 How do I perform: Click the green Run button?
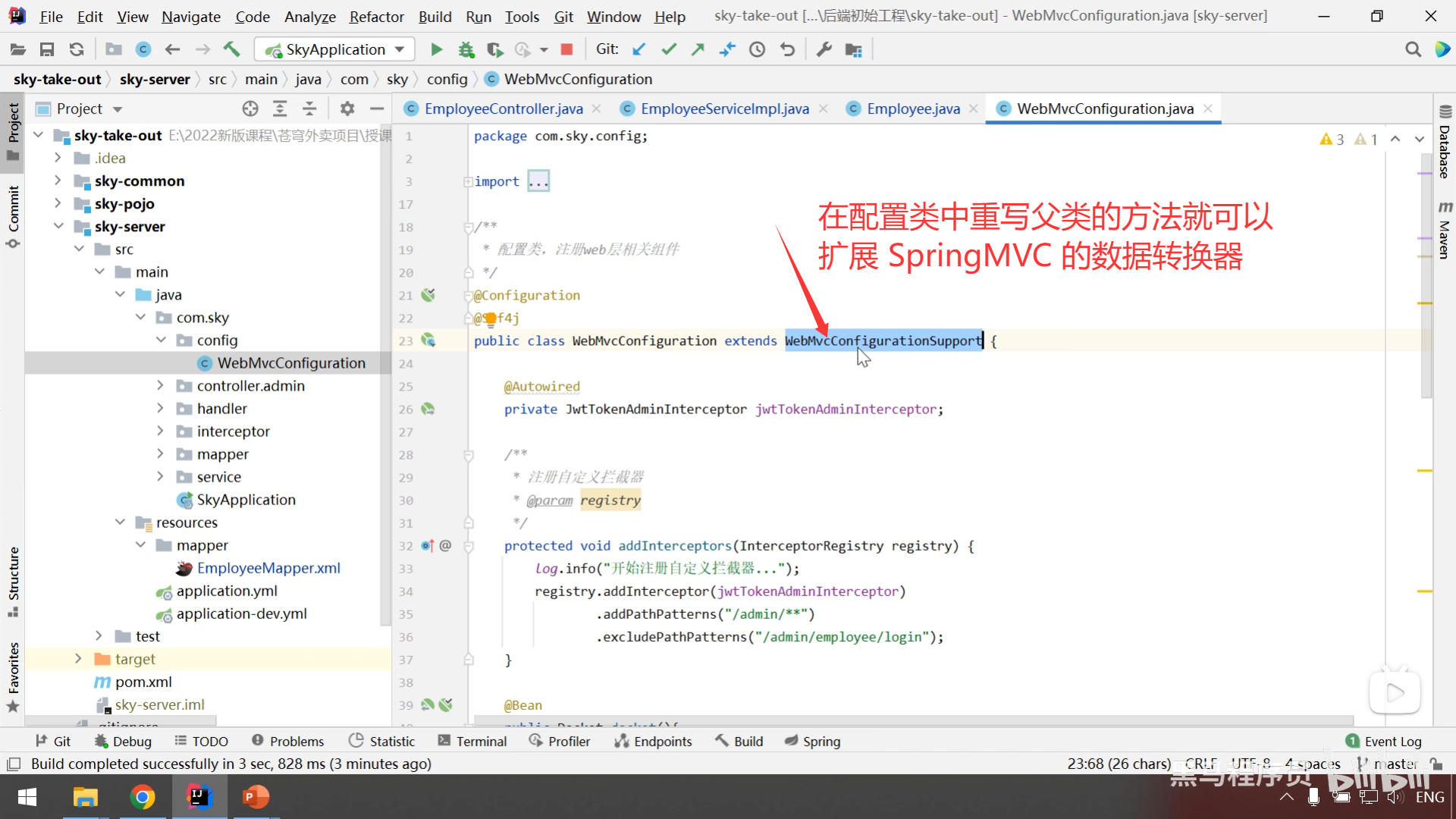coord(436,49)
